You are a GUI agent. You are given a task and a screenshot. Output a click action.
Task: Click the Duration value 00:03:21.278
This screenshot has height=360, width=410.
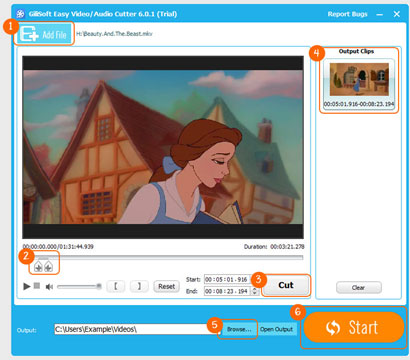(287, 247)
